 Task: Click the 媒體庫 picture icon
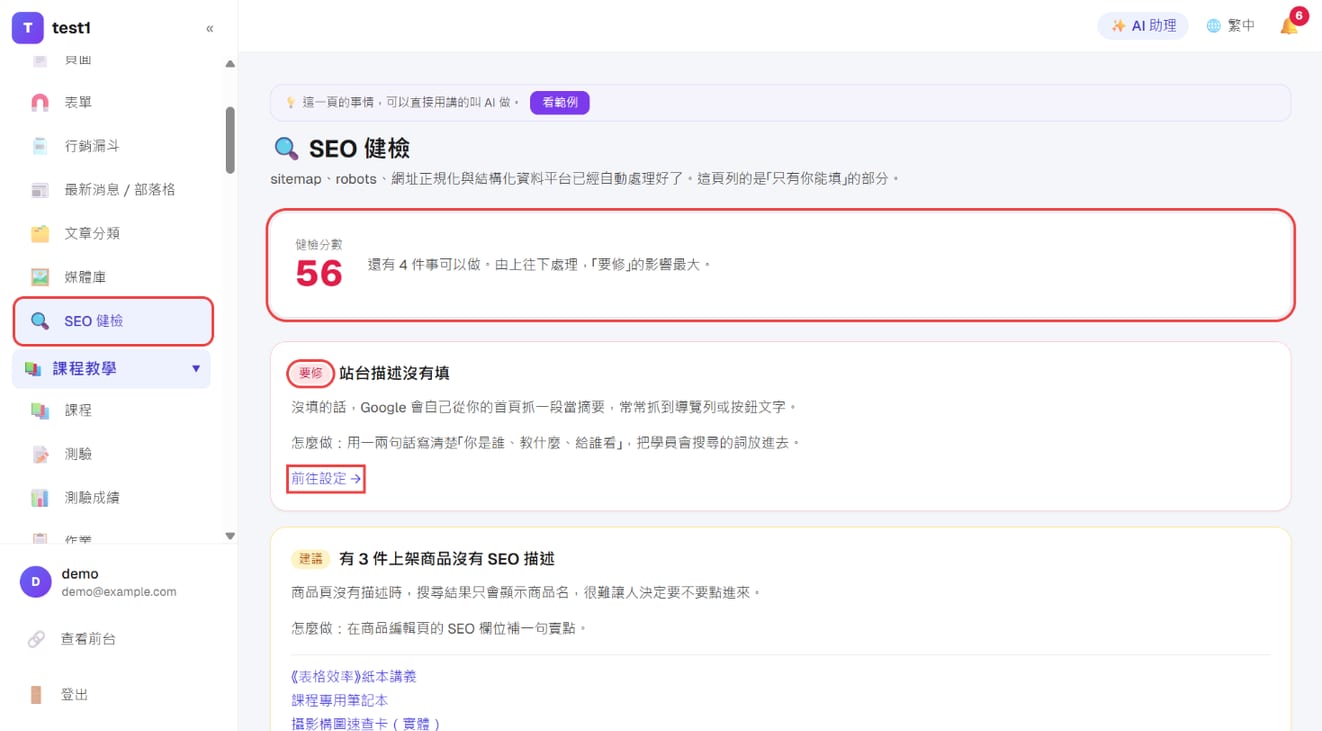point(40,277)
